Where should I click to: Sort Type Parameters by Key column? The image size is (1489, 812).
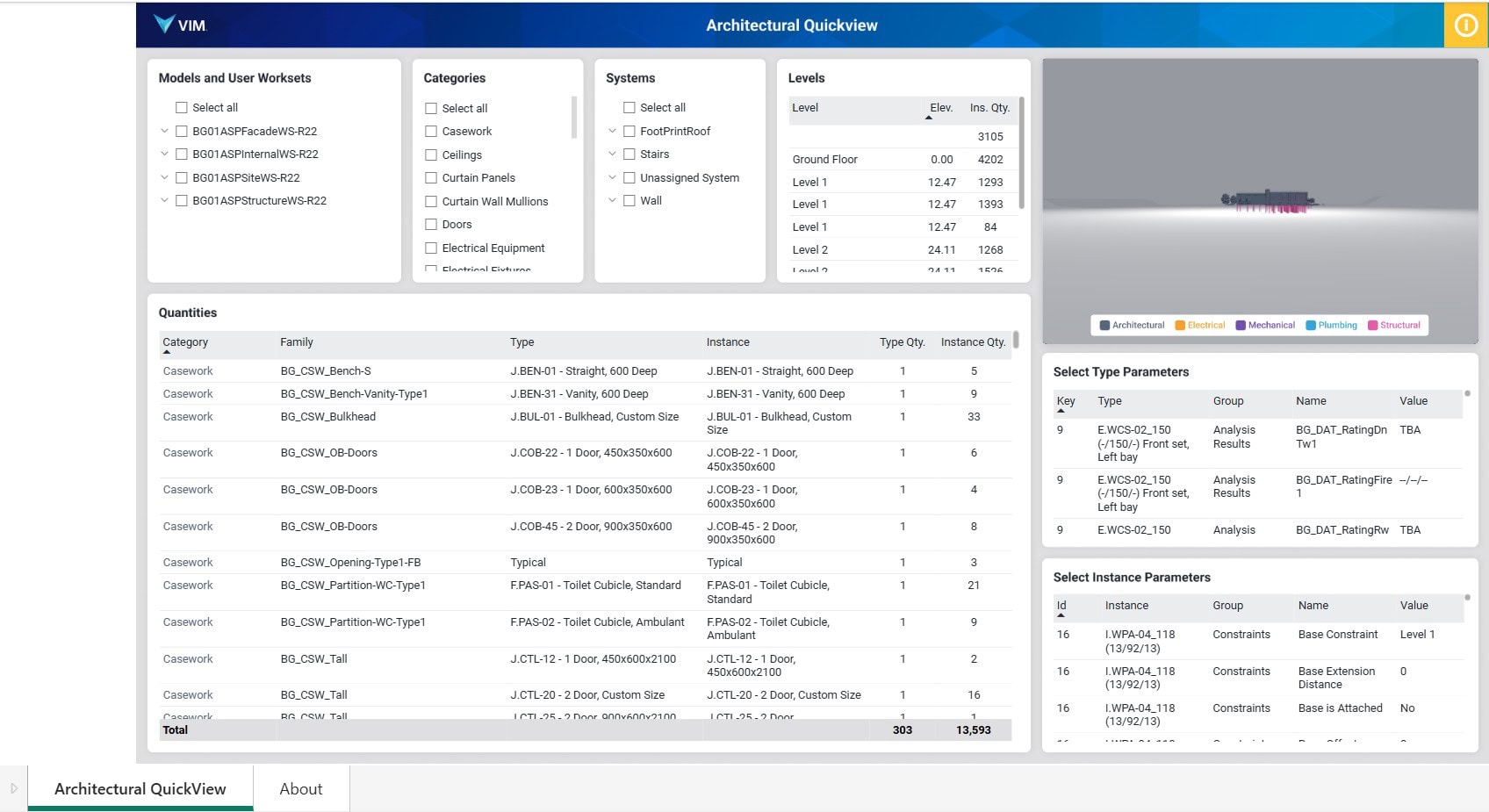pos(1066,401)
